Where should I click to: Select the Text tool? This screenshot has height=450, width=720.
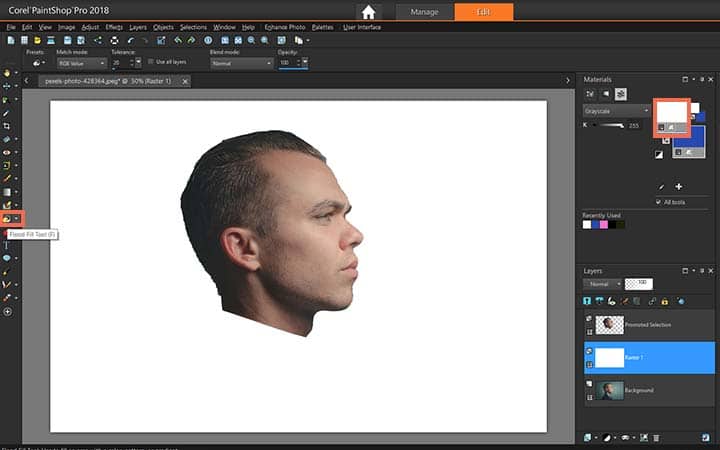click(6, 245)
